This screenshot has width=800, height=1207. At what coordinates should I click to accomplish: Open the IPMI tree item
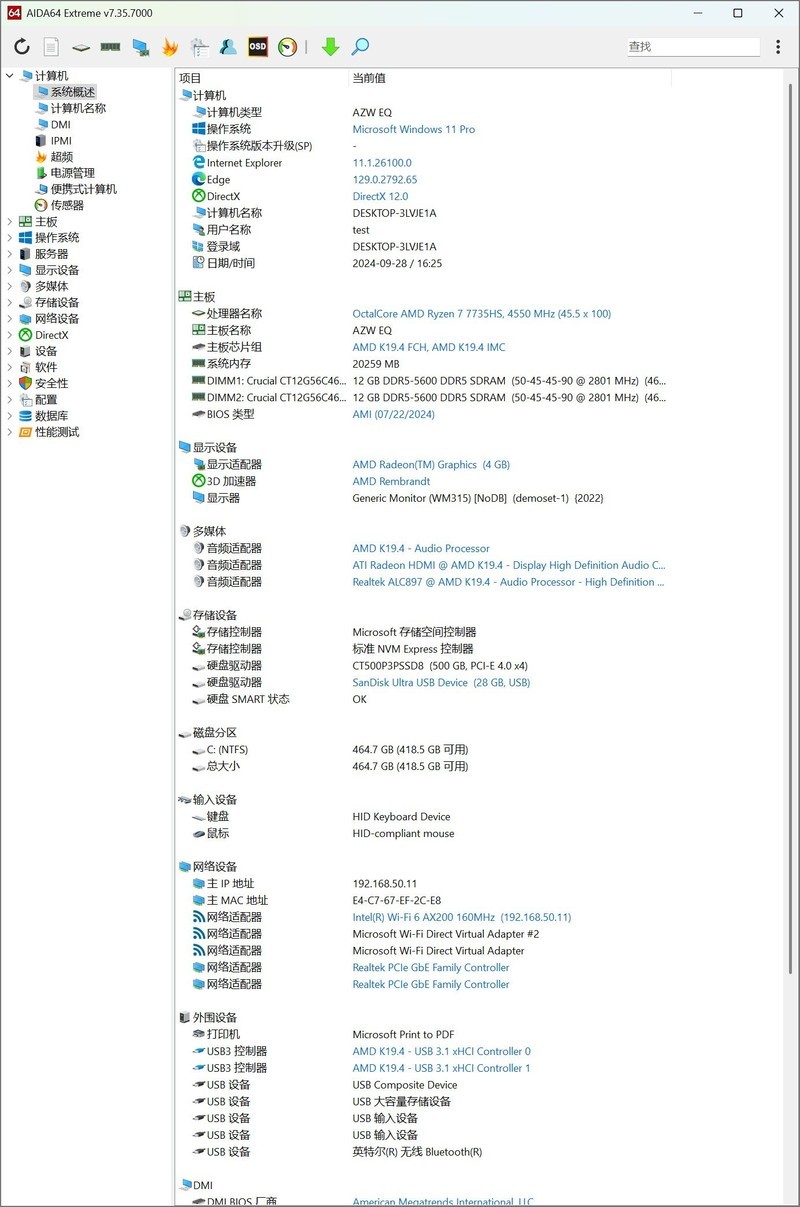coord(61,141)
